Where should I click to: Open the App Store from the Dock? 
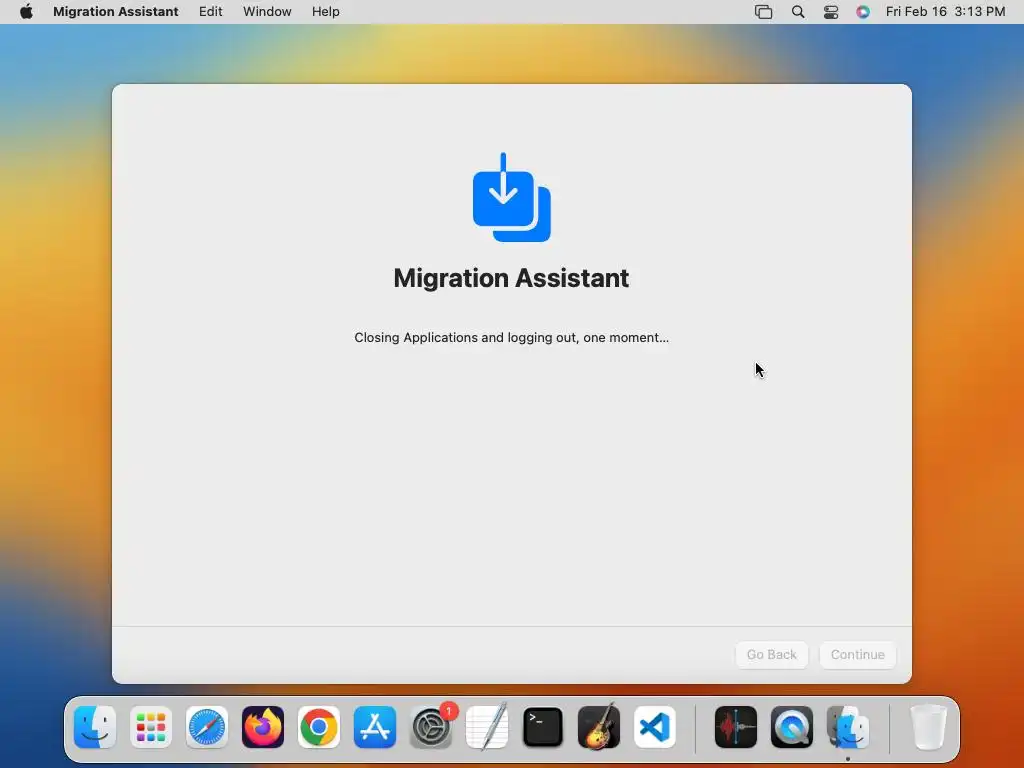point(375,727)
